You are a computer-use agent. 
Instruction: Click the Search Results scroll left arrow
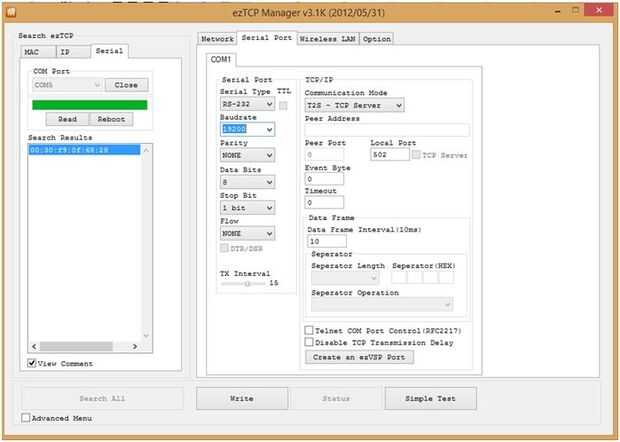coord(34,346)
